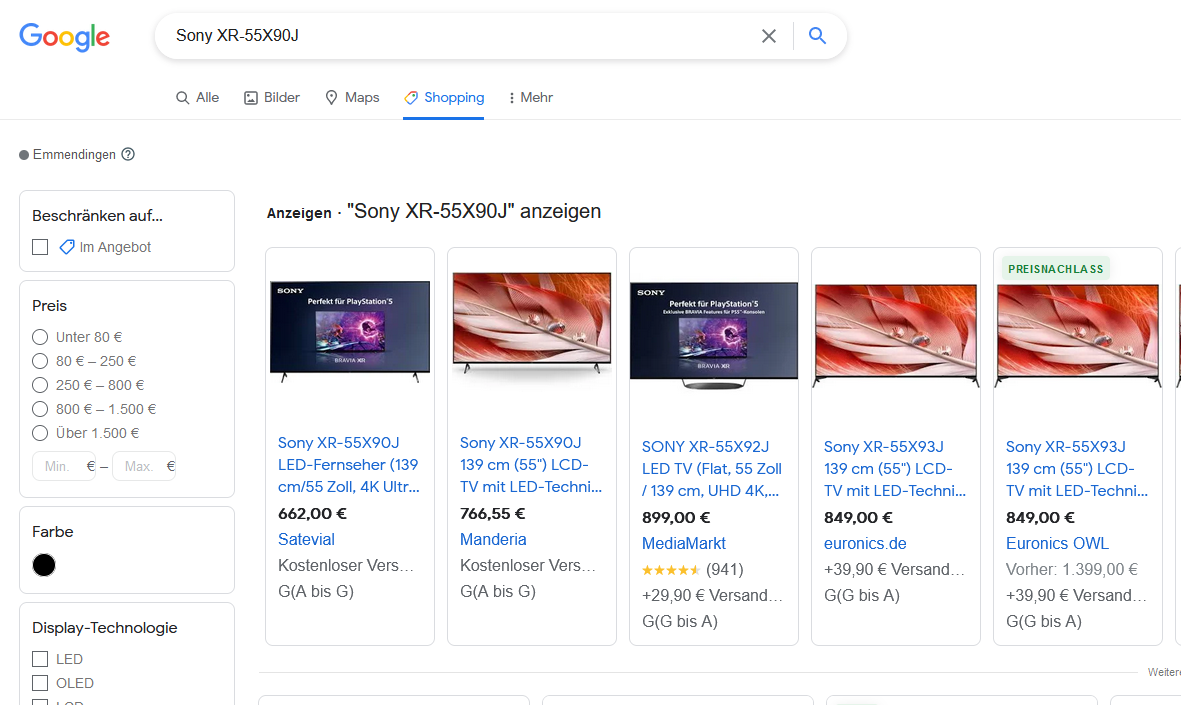The width and height of the screenshot is (1181, 705).
Task: Visit the Euronics OWL shop link
Action: [x=1057, y=543]
